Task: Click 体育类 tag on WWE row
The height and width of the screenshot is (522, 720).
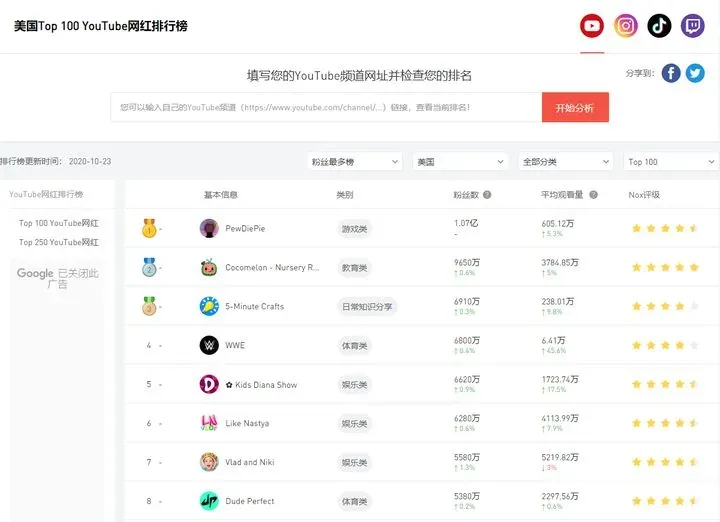Action: [354, 346]
